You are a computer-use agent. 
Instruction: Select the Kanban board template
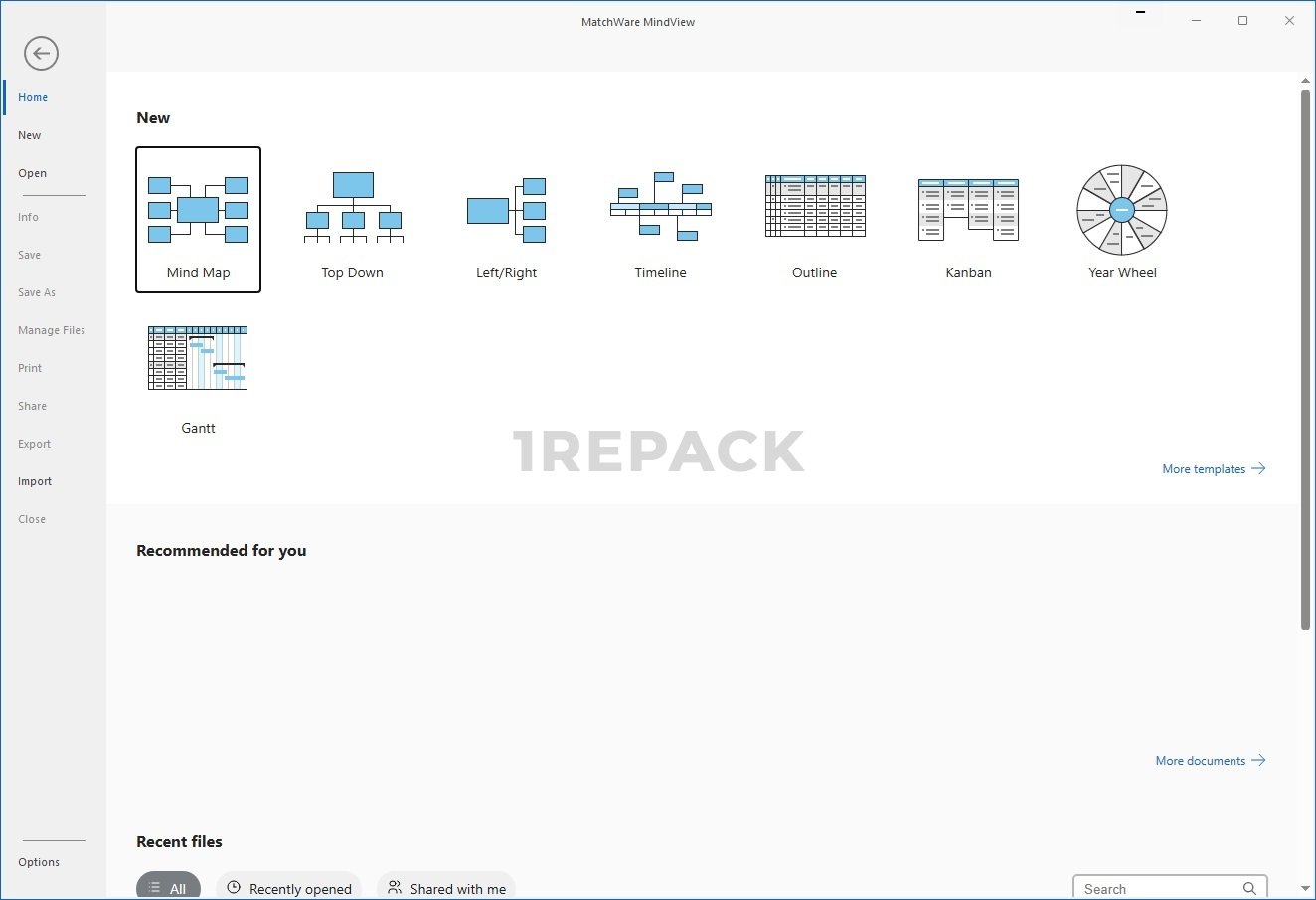(x=968, y=210)
